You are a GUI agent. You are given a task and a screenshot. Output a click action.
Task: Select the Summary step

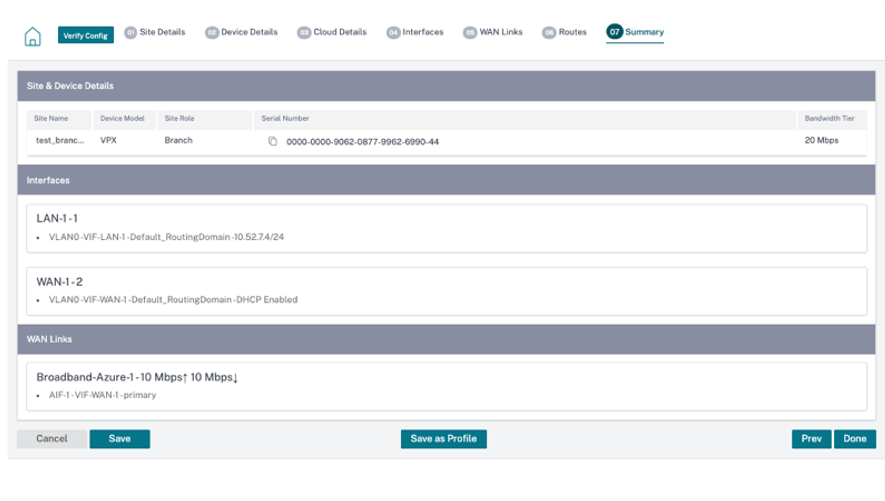pyautogui.click(x=635, y=32)
